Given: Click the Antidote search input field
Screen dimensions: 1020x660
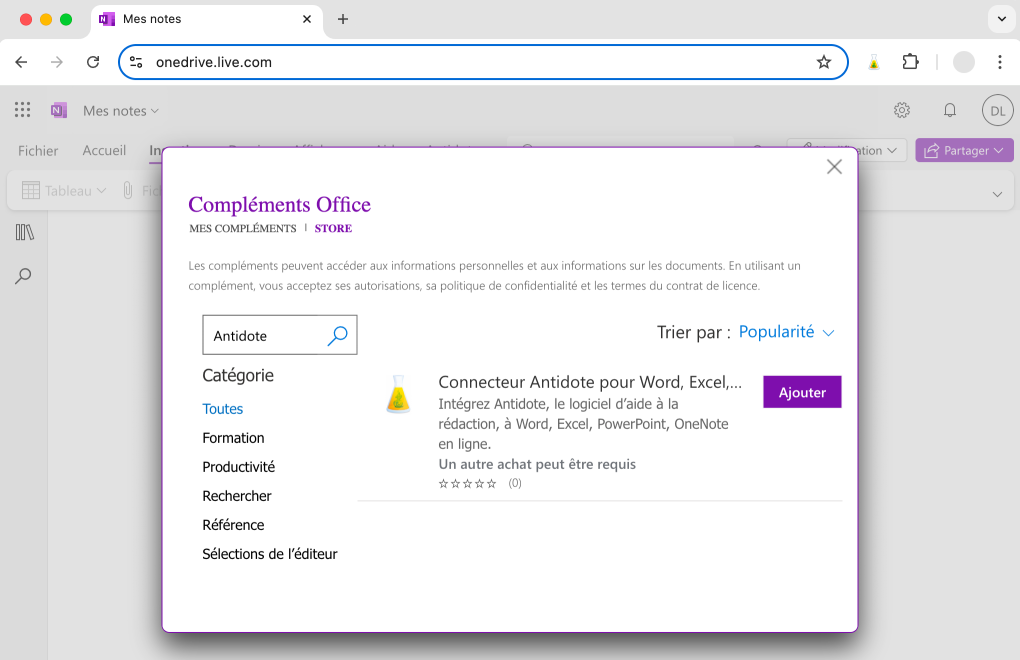Looking at the screenshot, I should 264,336.
